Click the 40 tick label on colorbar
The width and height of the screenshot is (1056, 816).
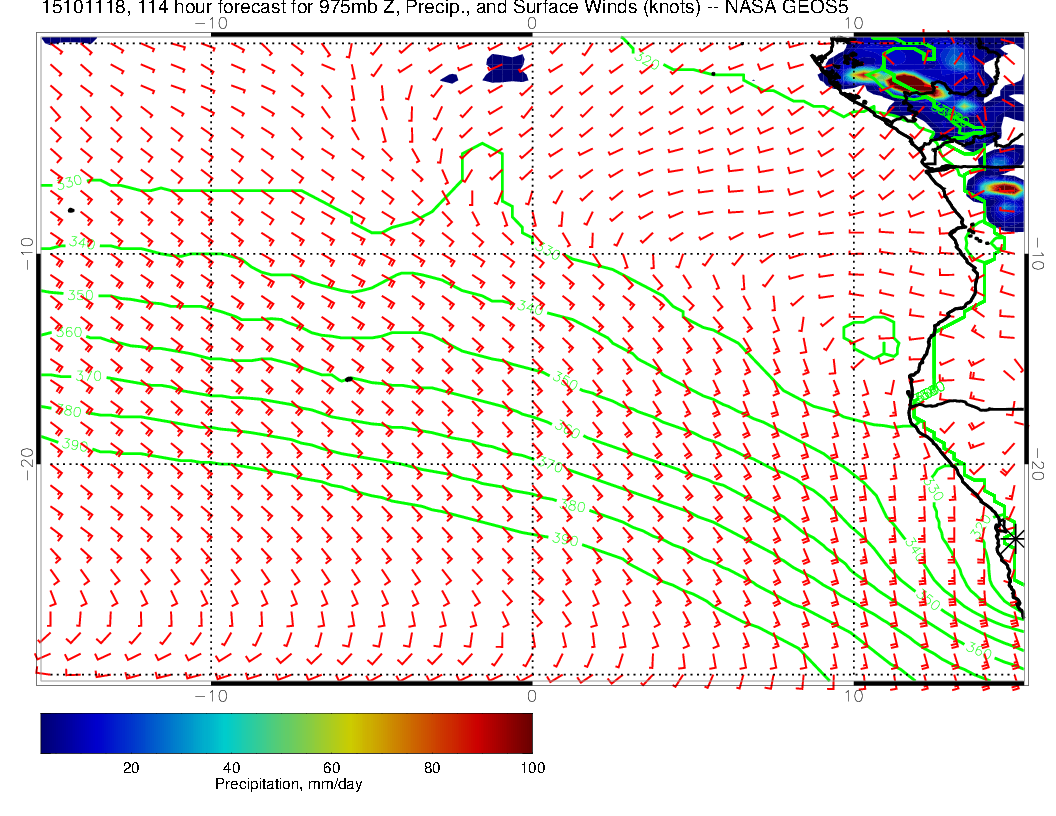(231, 767)
